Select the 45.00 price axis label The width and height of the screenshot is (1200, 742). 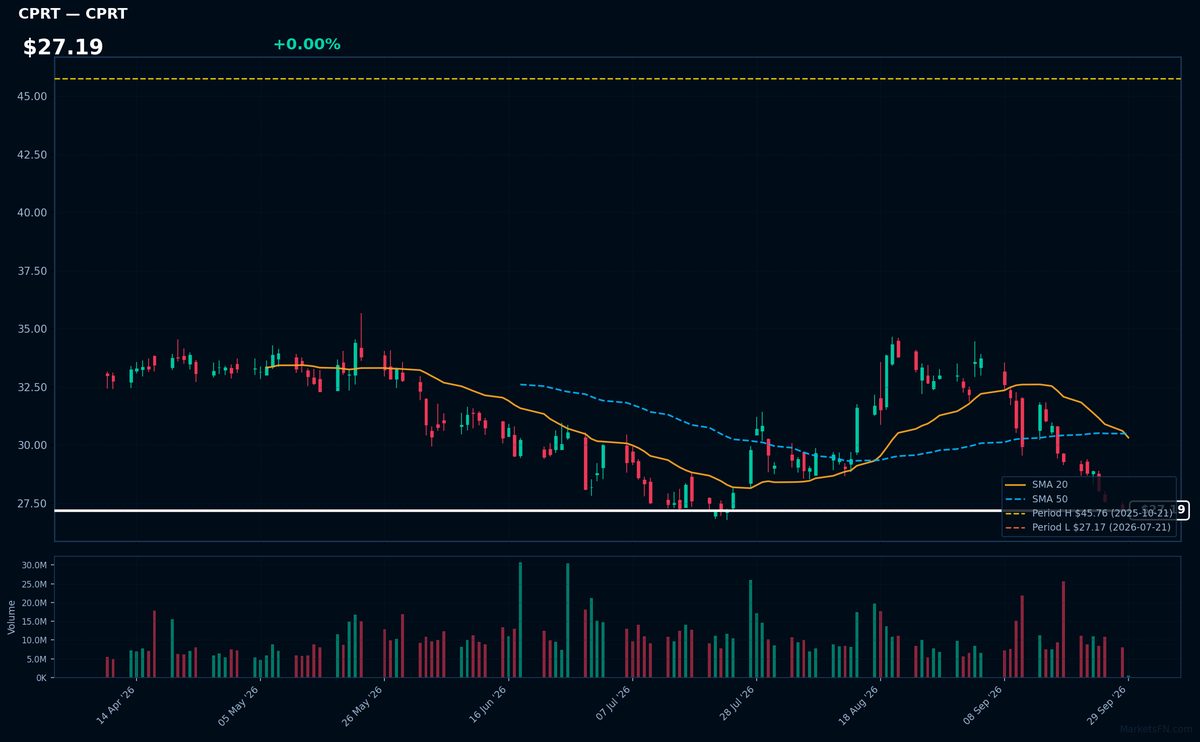click(33, 96)
